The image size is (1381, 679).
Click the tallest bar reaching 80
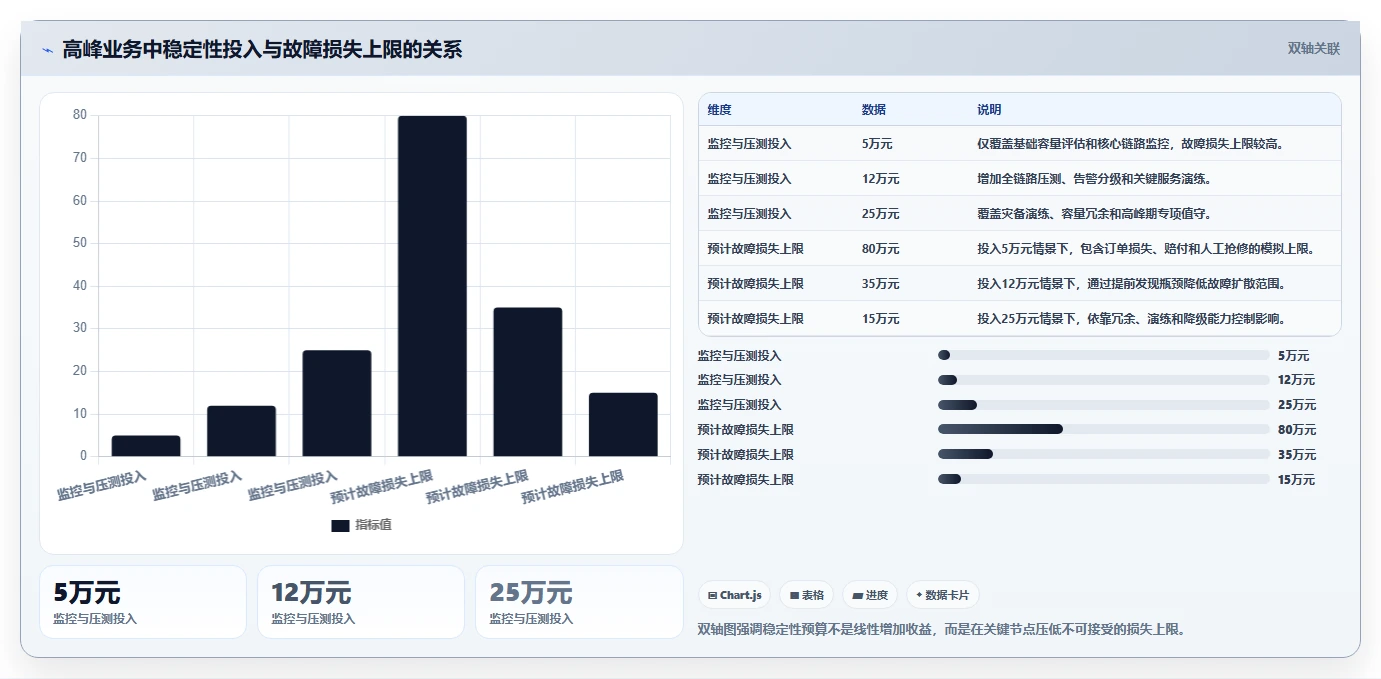pos(432,286)
